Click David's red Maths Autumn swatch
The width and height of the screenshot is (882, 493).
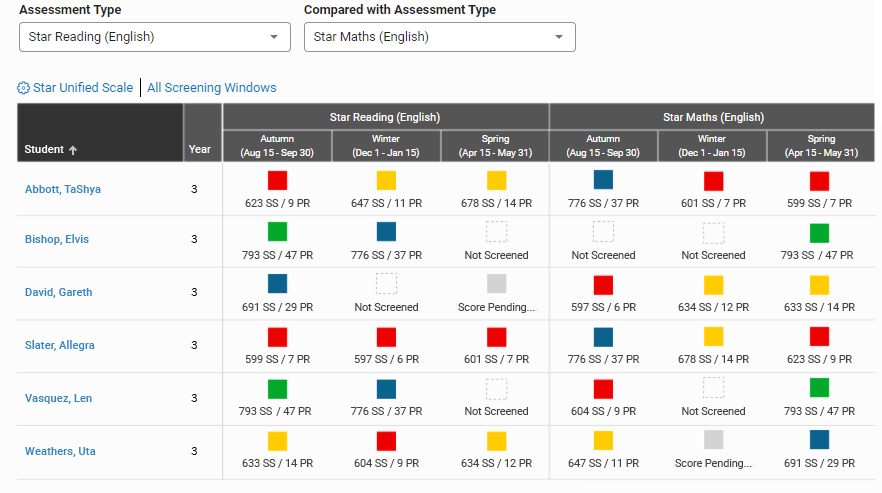click(x=604, y=285)
